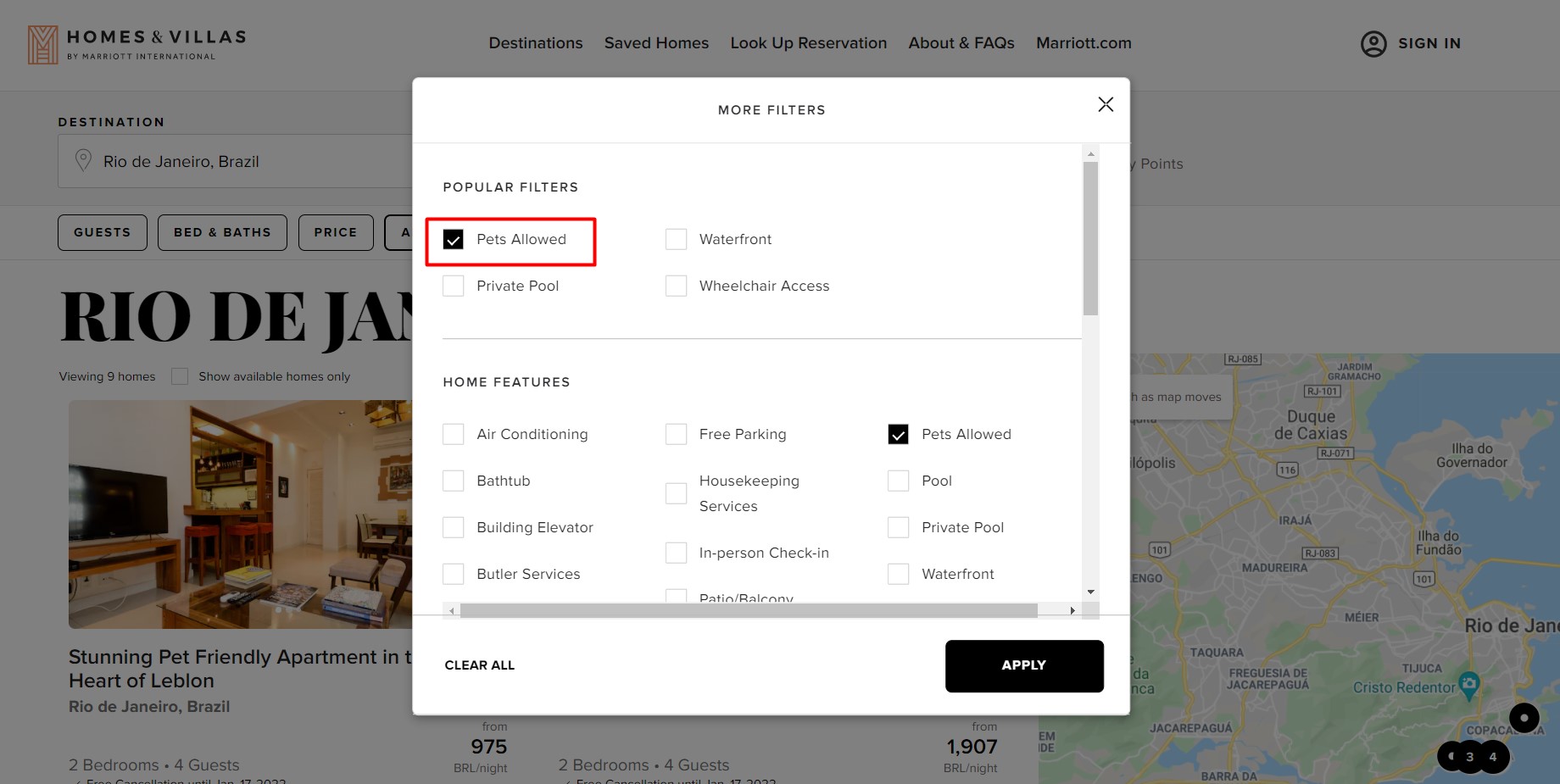Click the horizontal scrollbar right arrow
Screen dimensions: 1560x784
pos(1072,610)
